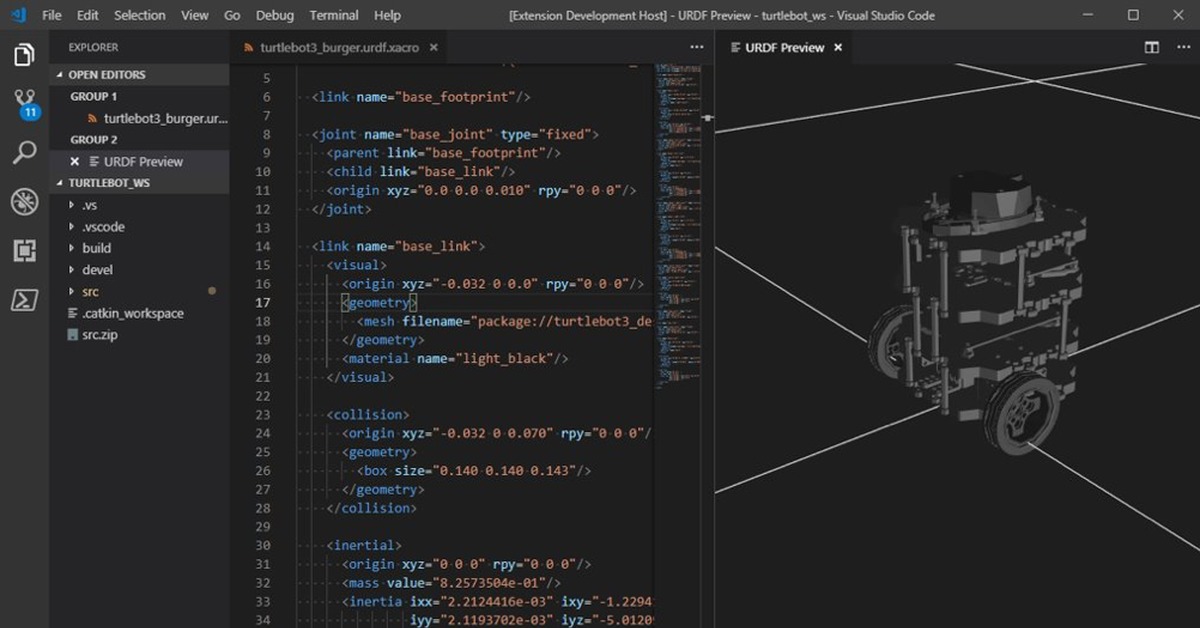The width and height of the screenshot is (1200, 628).
Task: Click the split editor icon
Action: [x=1152, y=47]
